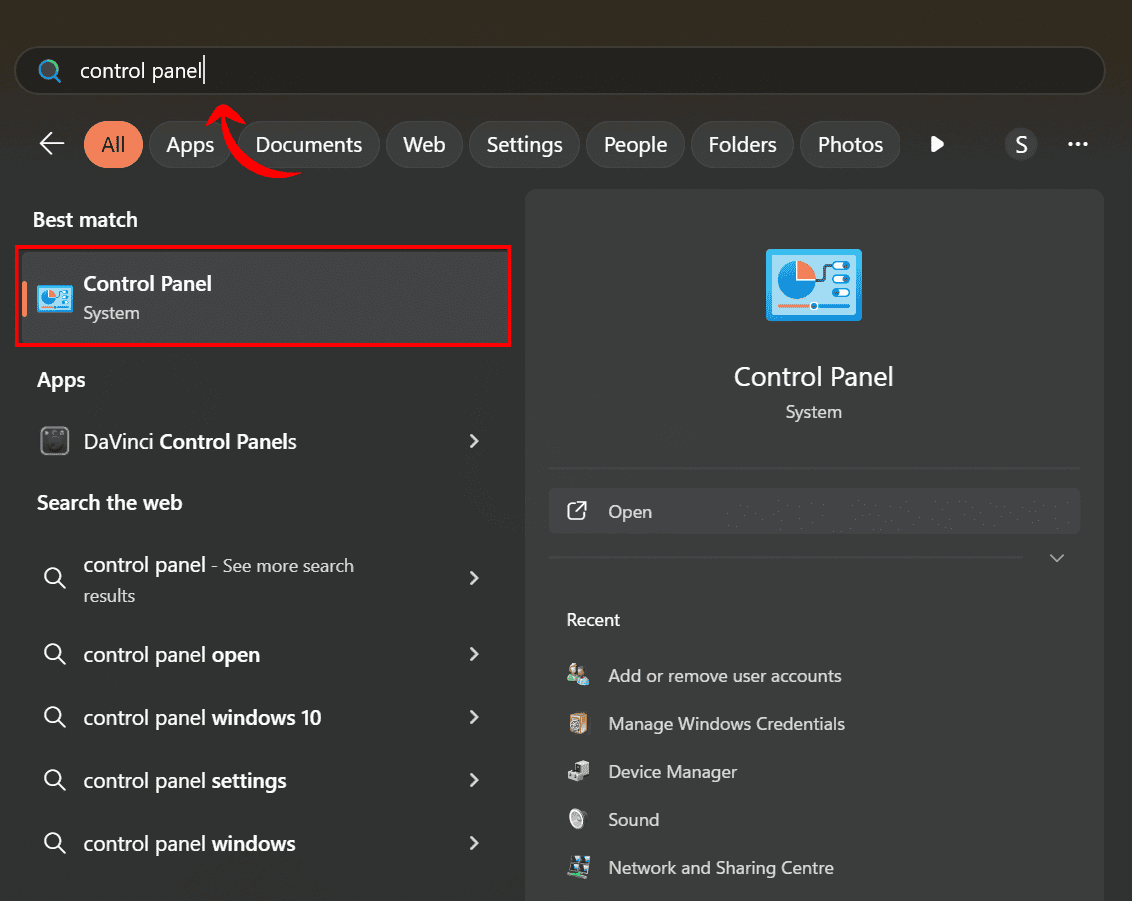Switch to the Photos filter tab
1132x901 pixels.
850,144
